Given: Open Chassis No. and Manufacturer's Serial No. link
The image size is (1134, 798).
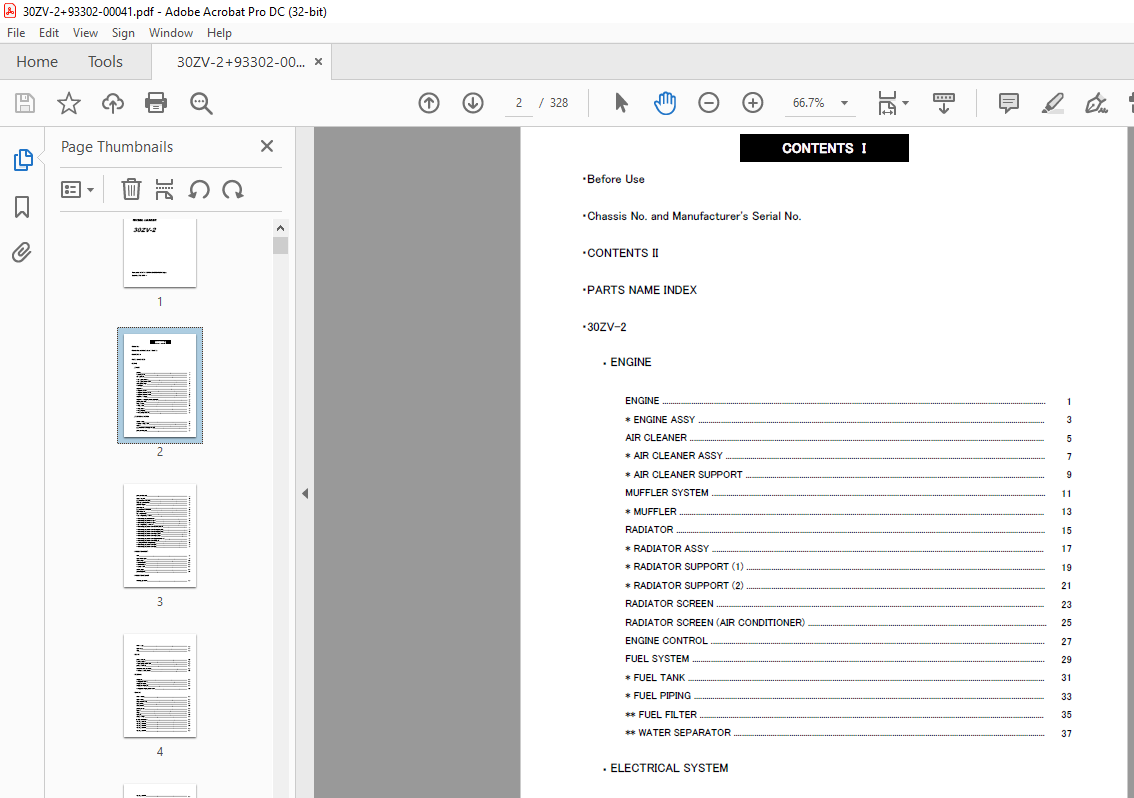Looking at the screenshot, I should [693, 216].
